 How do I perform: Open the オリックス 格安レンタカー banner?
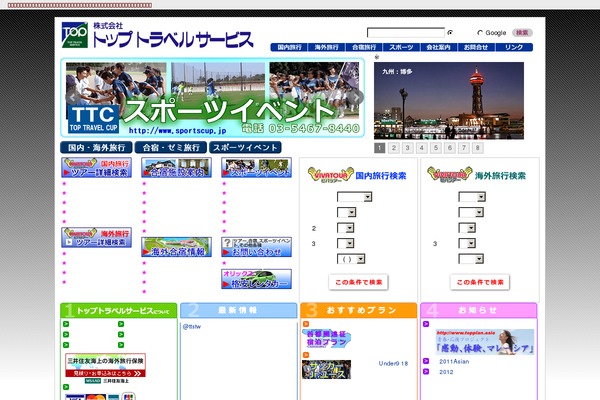(256, 279)
